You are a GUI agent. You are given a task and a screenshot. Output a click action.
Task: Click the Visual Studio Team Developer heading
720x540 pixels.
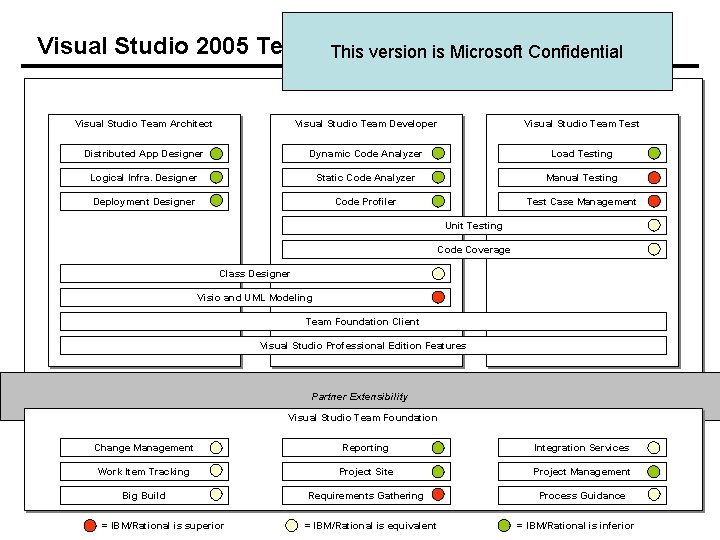click(366, 124)
